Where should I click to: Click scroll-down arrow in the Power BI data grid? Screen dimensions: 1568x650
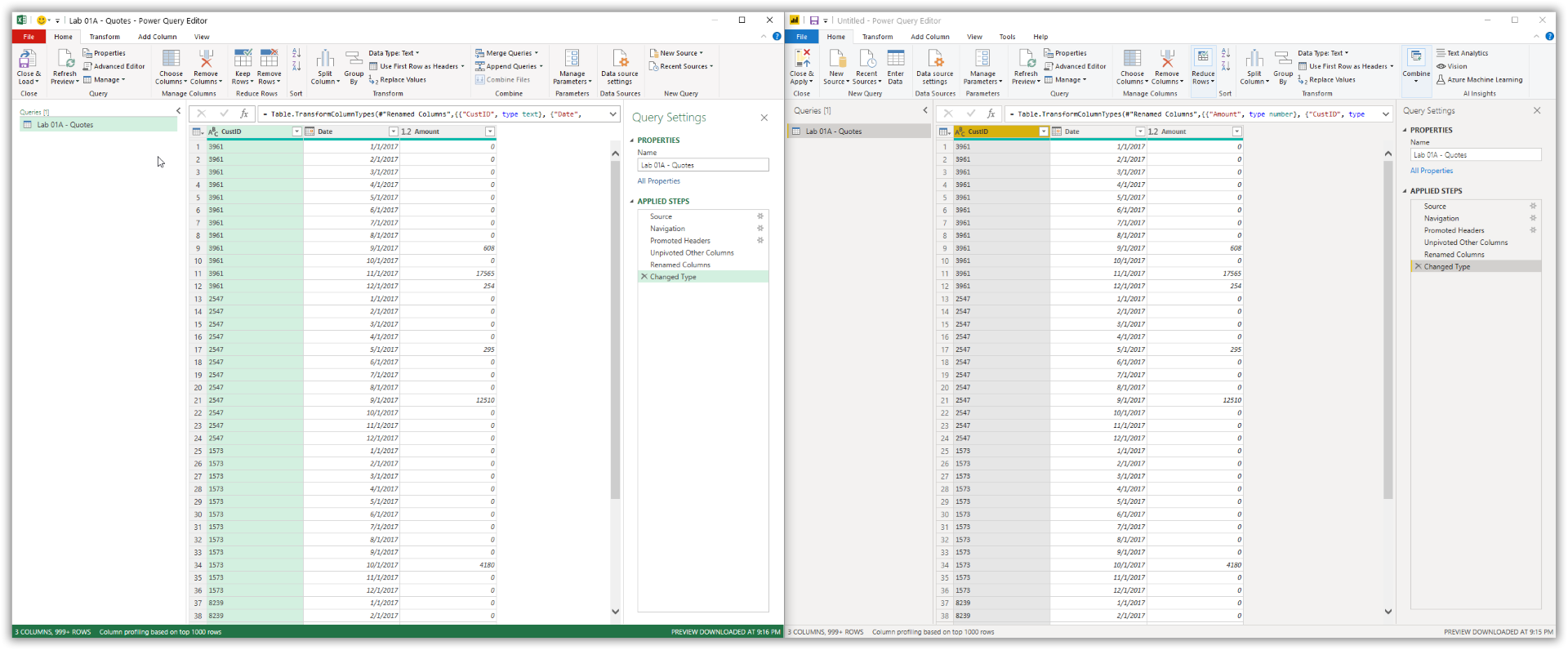pyautogui.click(x=1388, y=612)
